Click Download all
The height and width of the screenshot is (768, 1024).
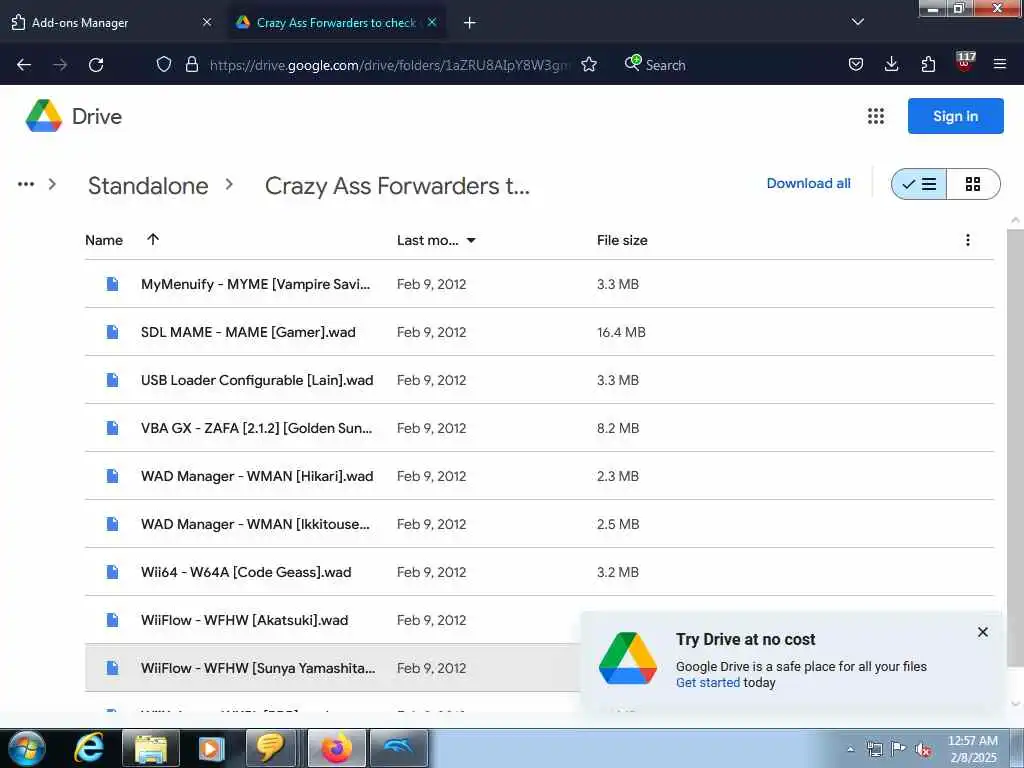point(808,184)
